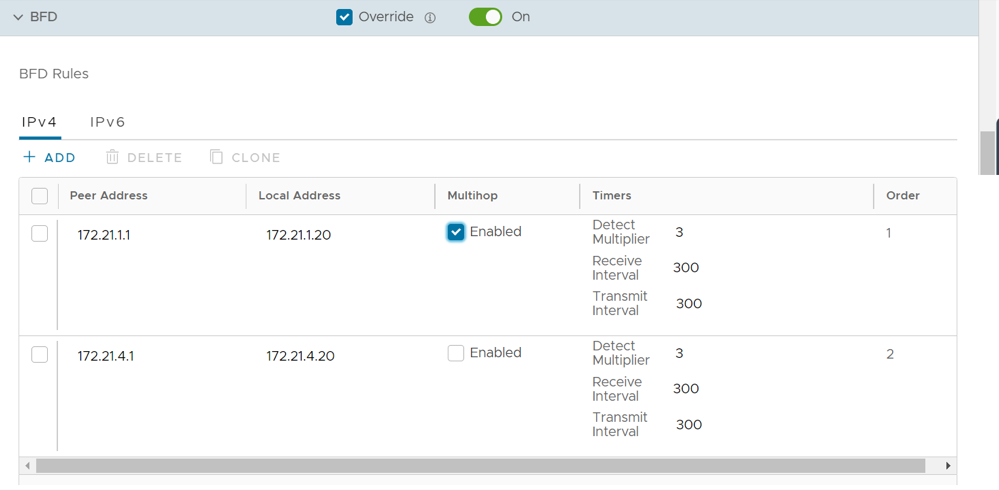The width and height of the screenshot is (999, 490).
Task: Switch to the IPv6 tab
Action: [x=107, y=122]
